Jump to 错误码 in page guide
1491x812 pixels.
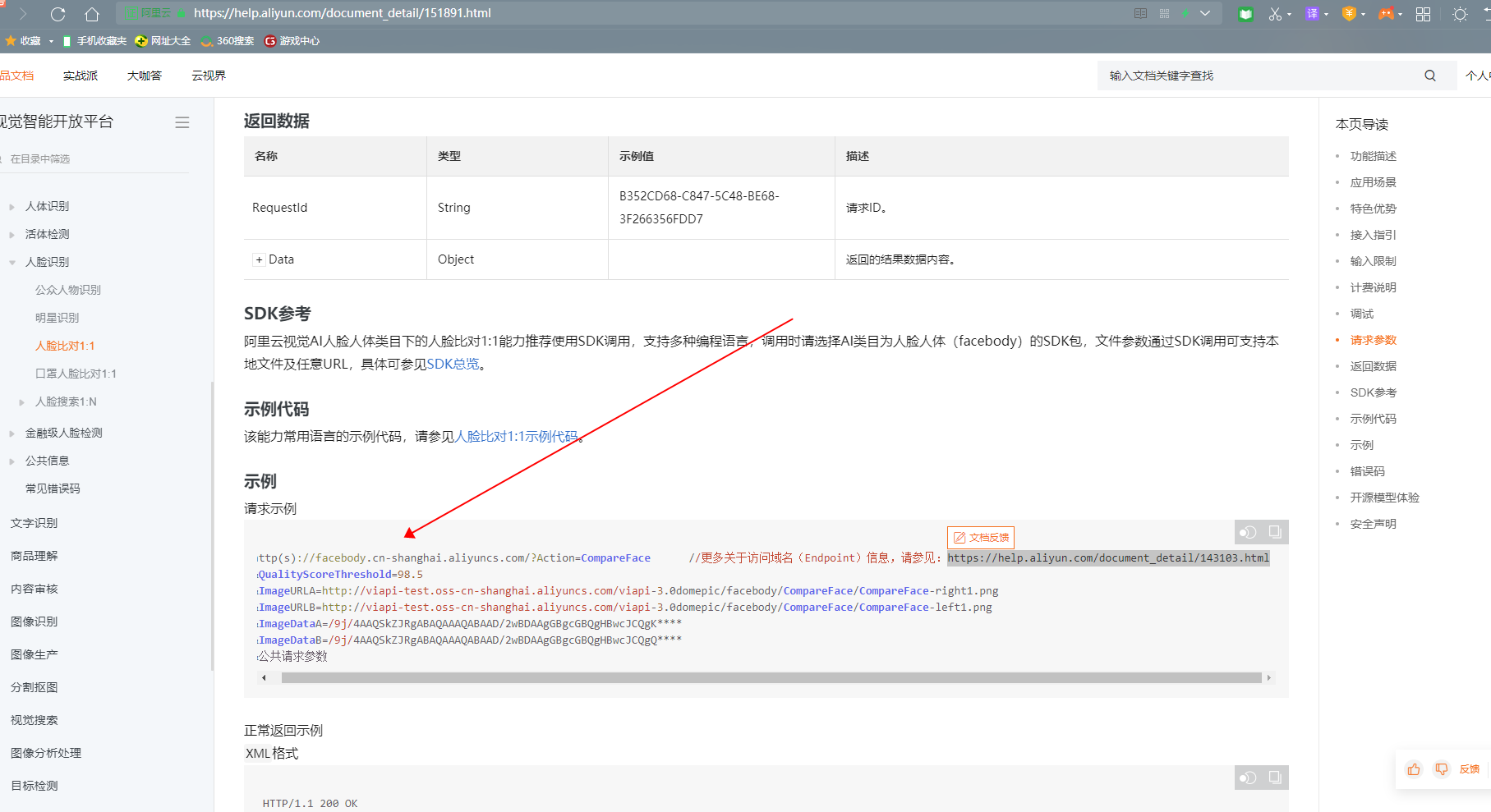1368,471
